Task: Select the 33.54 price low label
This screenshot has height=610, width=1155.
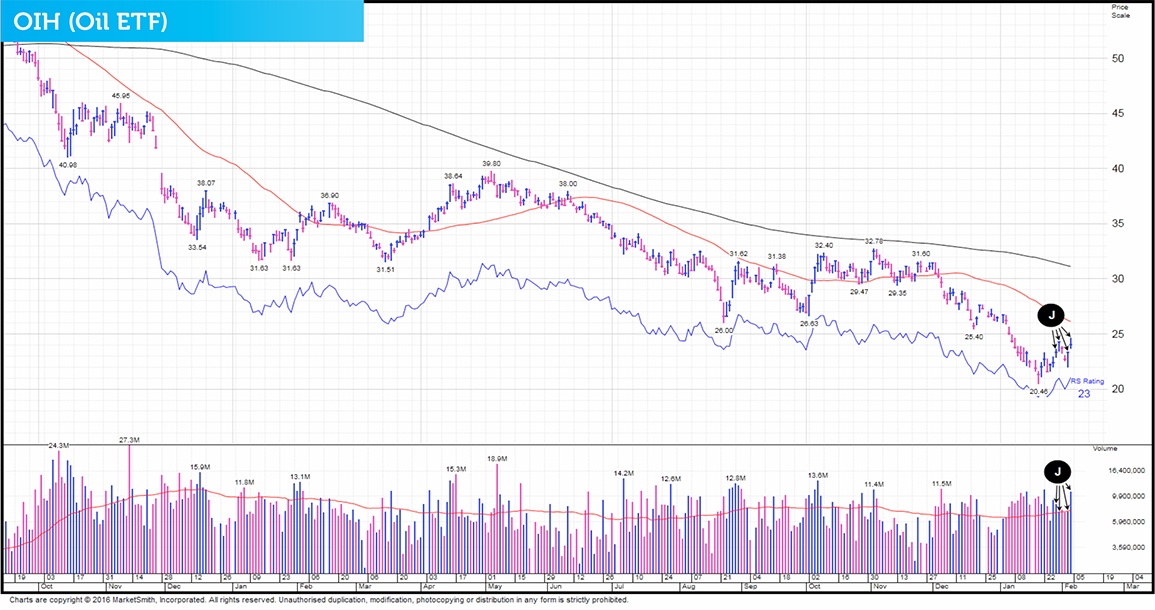Action: [x=197, y=248]
